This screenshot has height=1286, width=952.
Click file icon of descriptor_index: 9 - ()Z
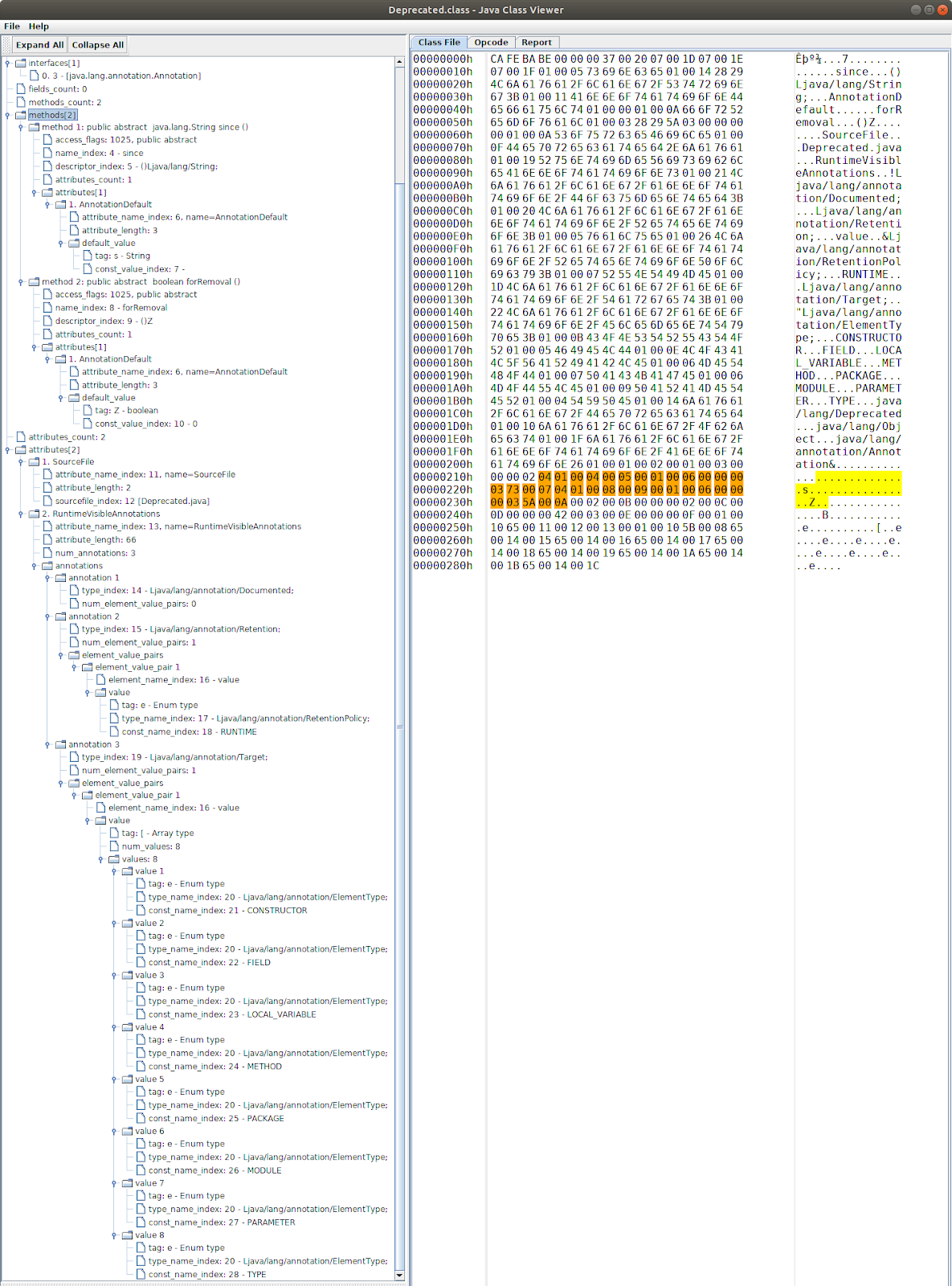click(47, 321)
